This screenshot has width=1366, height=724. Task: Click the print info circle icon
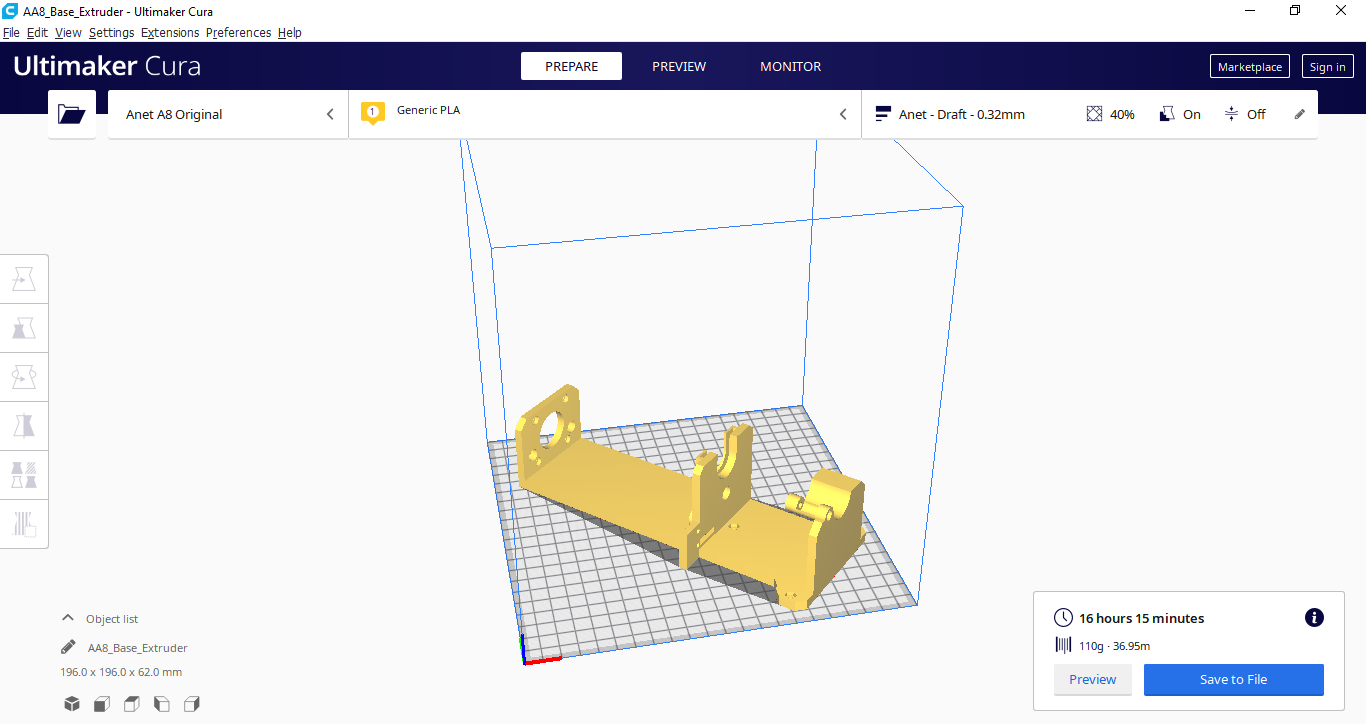click(x=1315, y=618)
